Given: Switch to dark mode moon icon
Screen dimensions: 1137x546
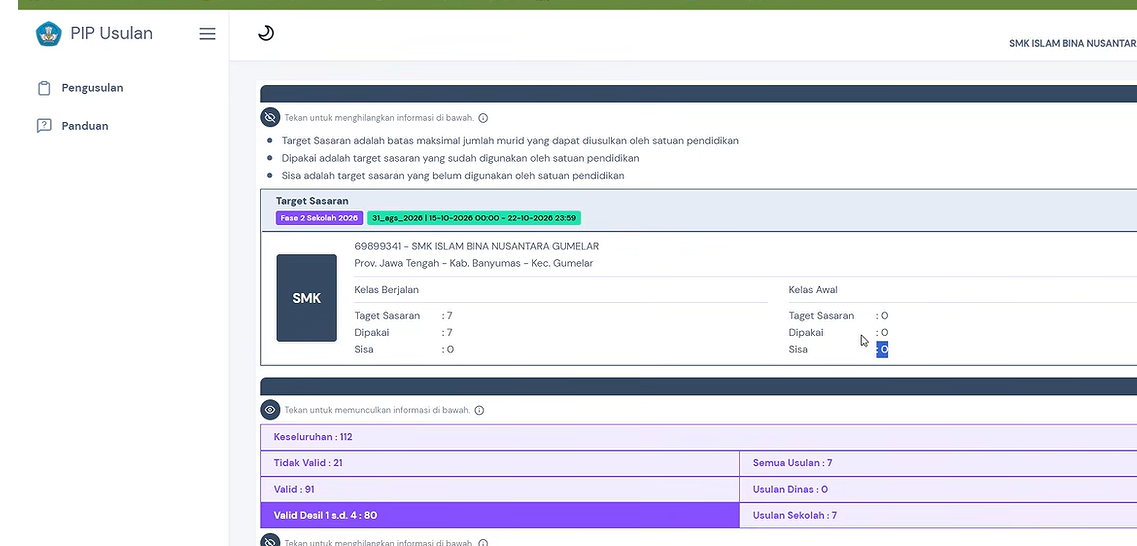Looking at the screenshot, I should tap(266, 33).
